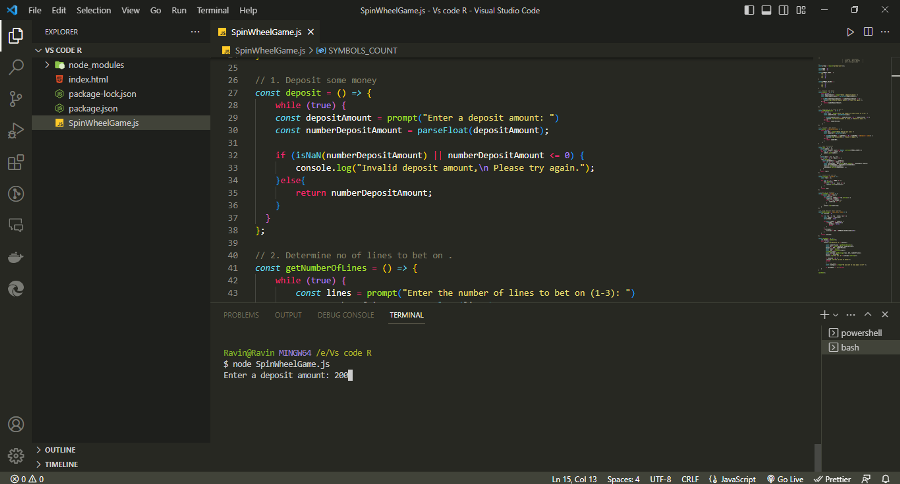Switch to the DEBUG CONSOLE tab
Screen dimensions: 900x484
346,315
